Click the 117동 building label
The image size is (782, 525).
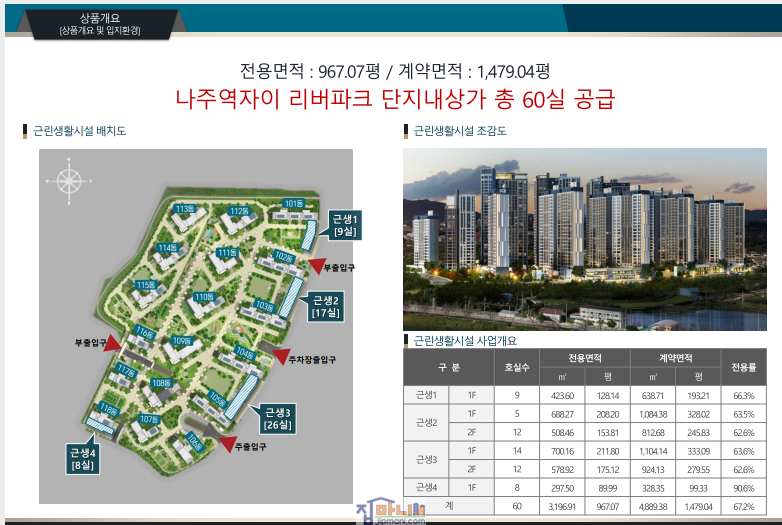coord(126,371)
